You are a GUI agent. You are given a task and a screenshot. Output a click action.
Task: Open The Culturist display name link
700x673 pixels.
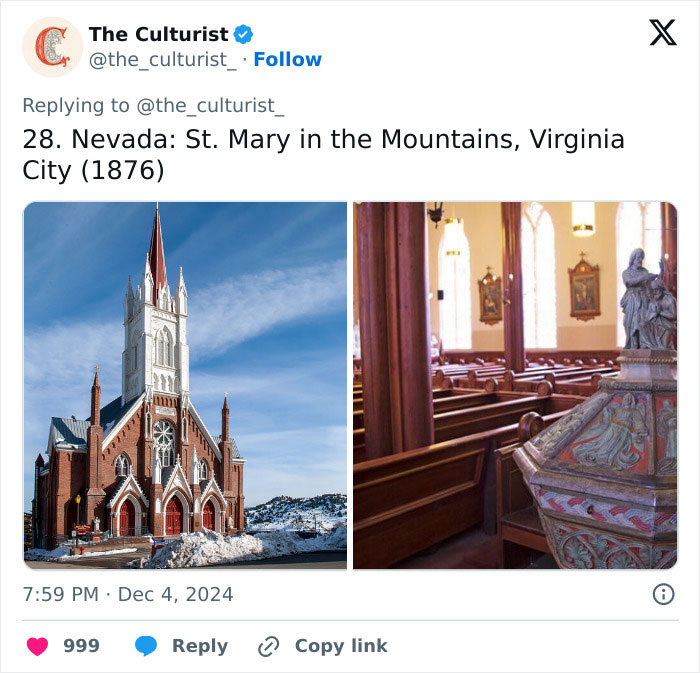pos(158,34)
